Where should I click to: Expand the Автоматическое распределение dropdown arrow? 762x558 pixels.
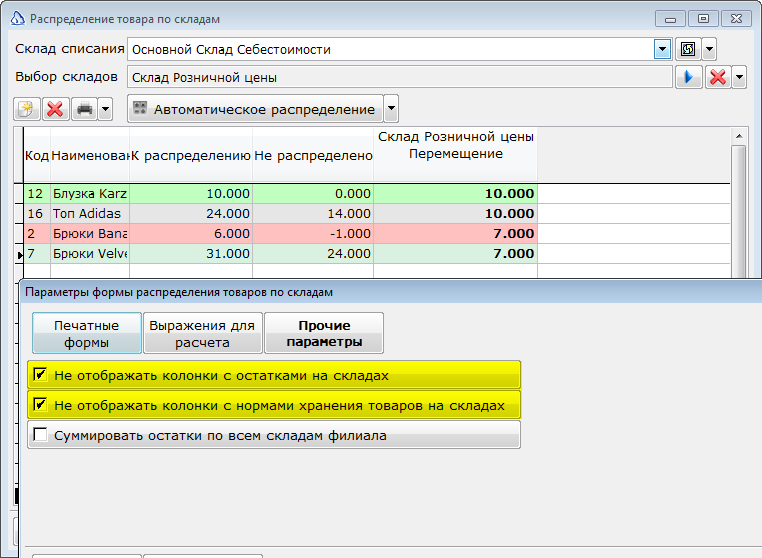(391, 109)
